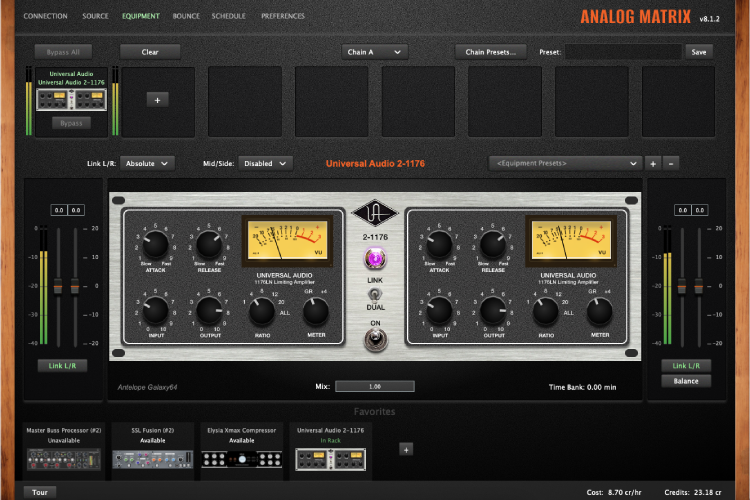Flip the ON power toggle switch
The width and height of the screenshot is (750, 500).
point(375,340)
